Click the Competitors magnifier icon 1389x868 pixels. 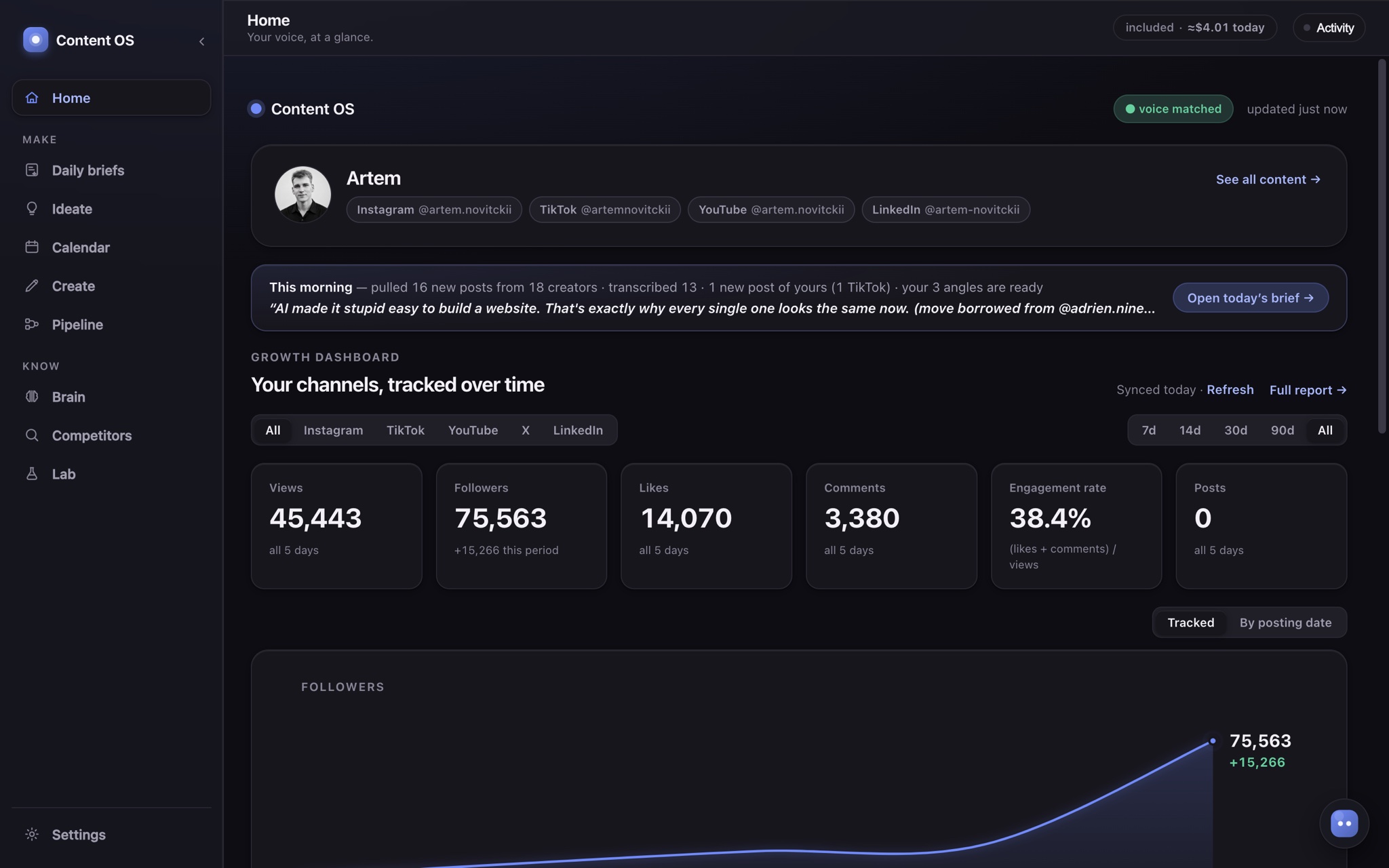[x=32, y=435]
